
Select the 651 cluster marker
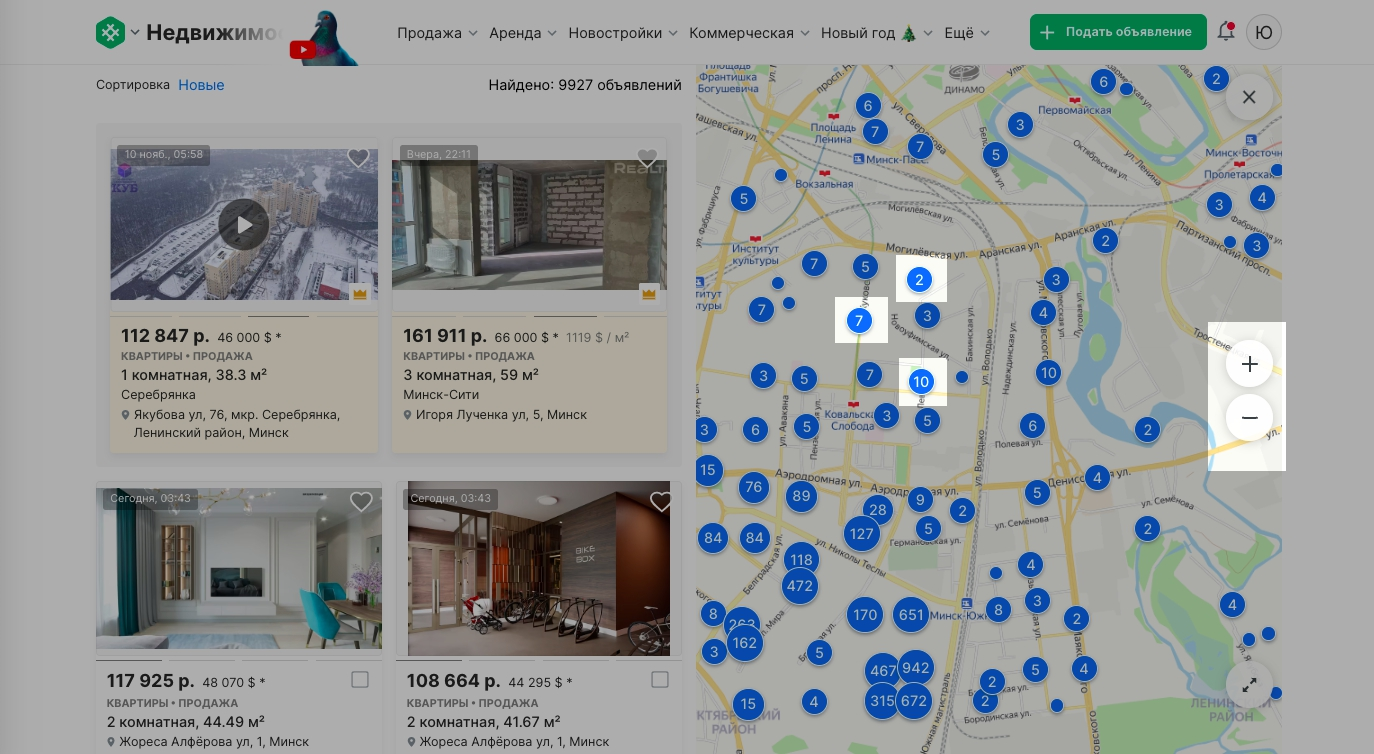[911, 615]
